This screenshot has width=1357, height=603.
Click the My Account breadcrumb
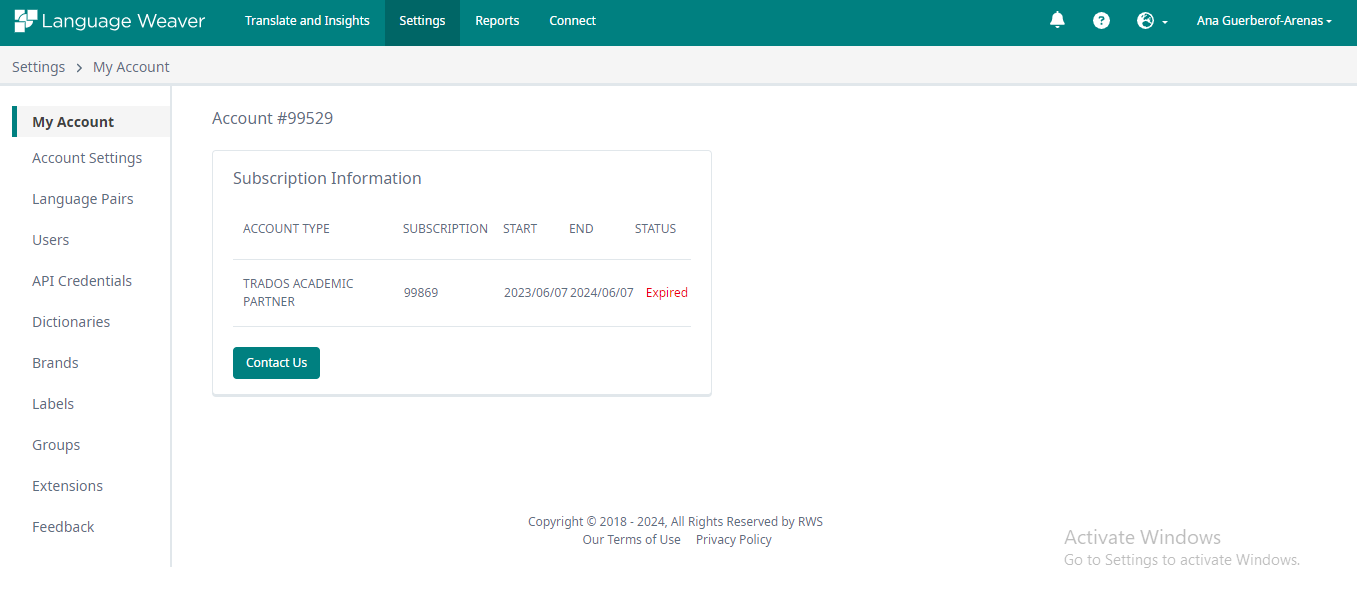click(131, 66)
